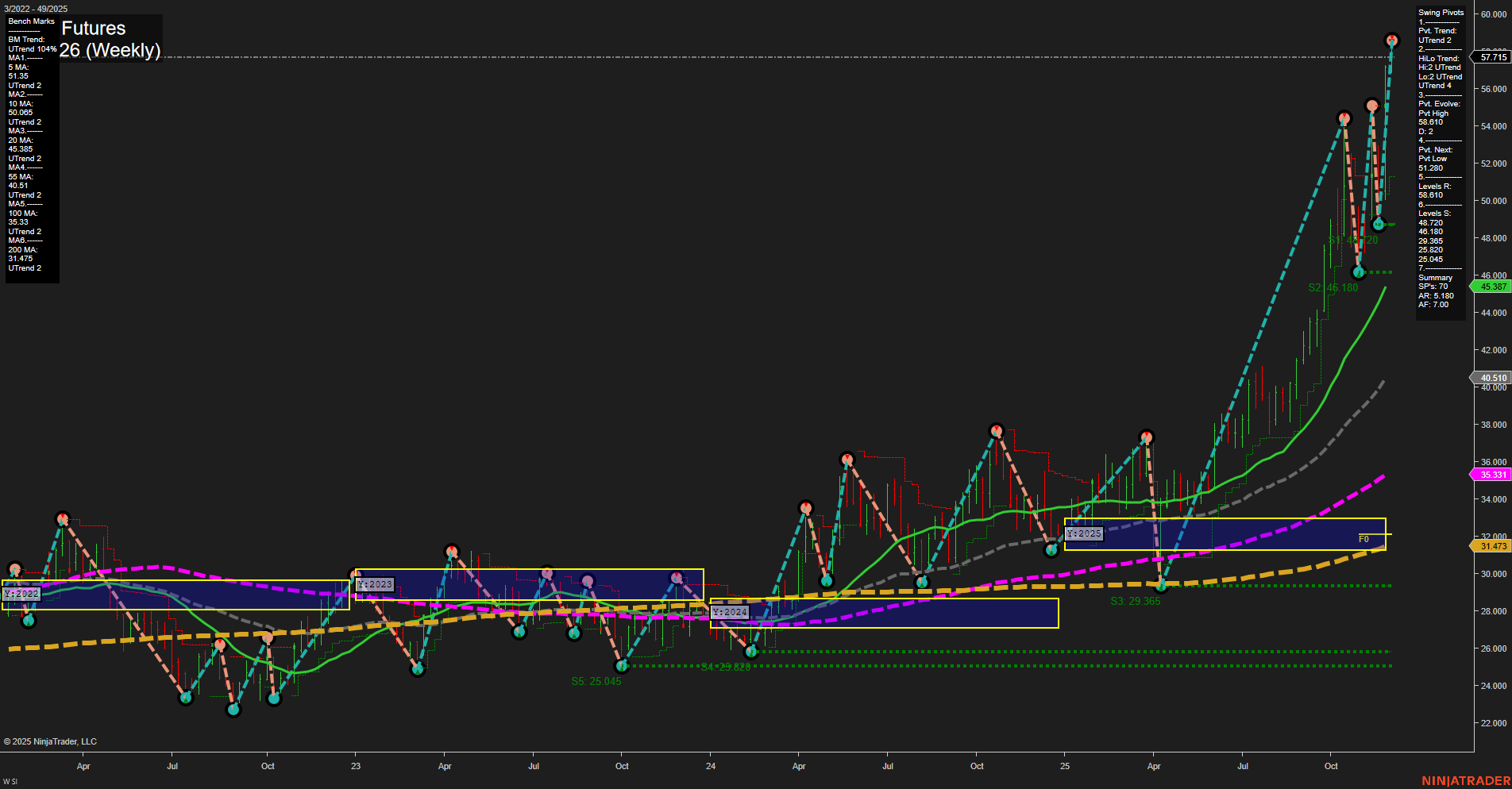The image size is (1512, 789).
Task: Open the 3/2022 - 49/2025 date range label
Action: pos(35,9)
